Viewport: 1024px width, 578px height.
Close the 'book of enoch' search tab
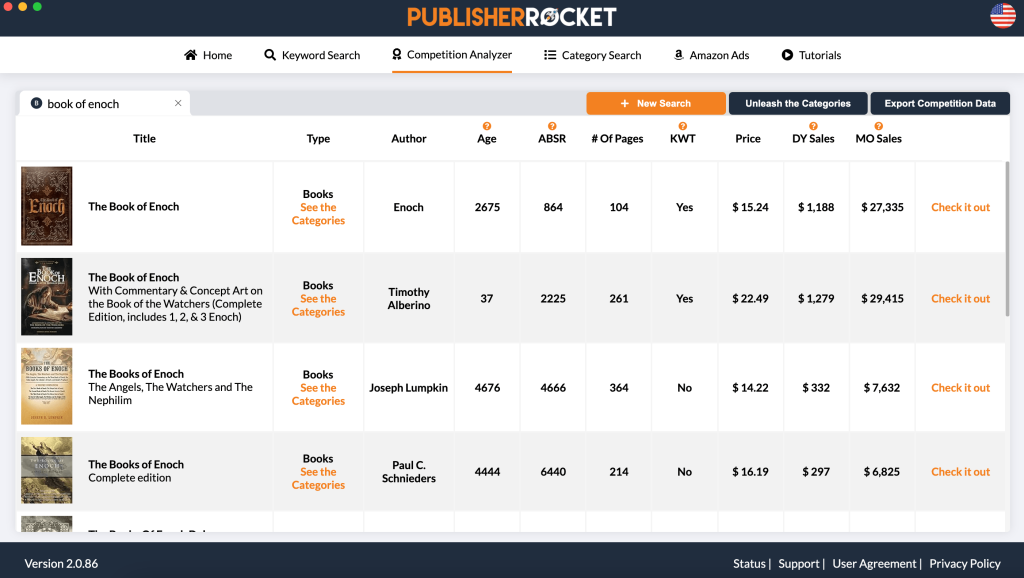click(x=178, y=103)
